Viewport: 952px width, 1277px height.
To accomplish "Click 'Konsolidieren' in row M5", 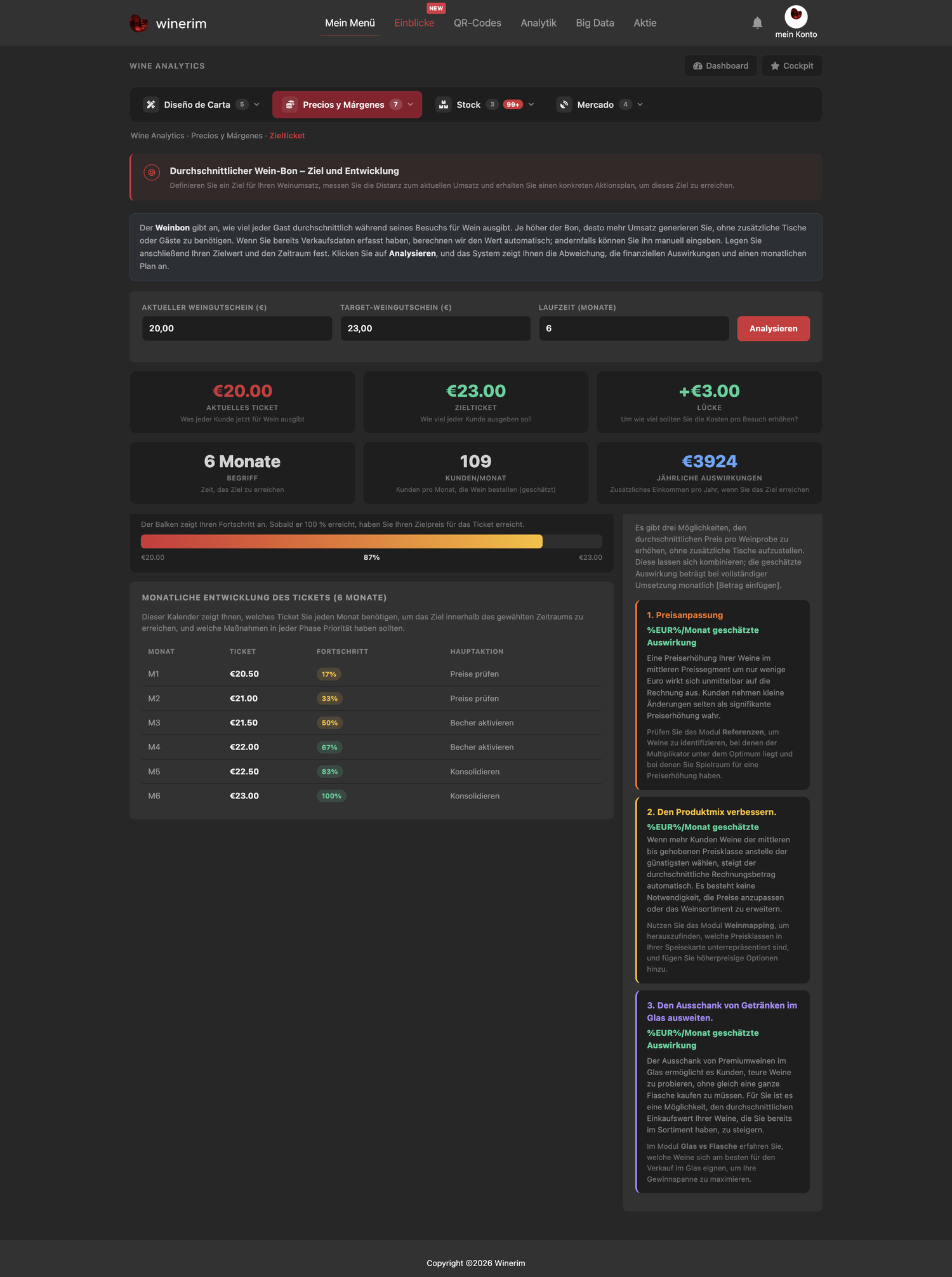I will 475,772.
